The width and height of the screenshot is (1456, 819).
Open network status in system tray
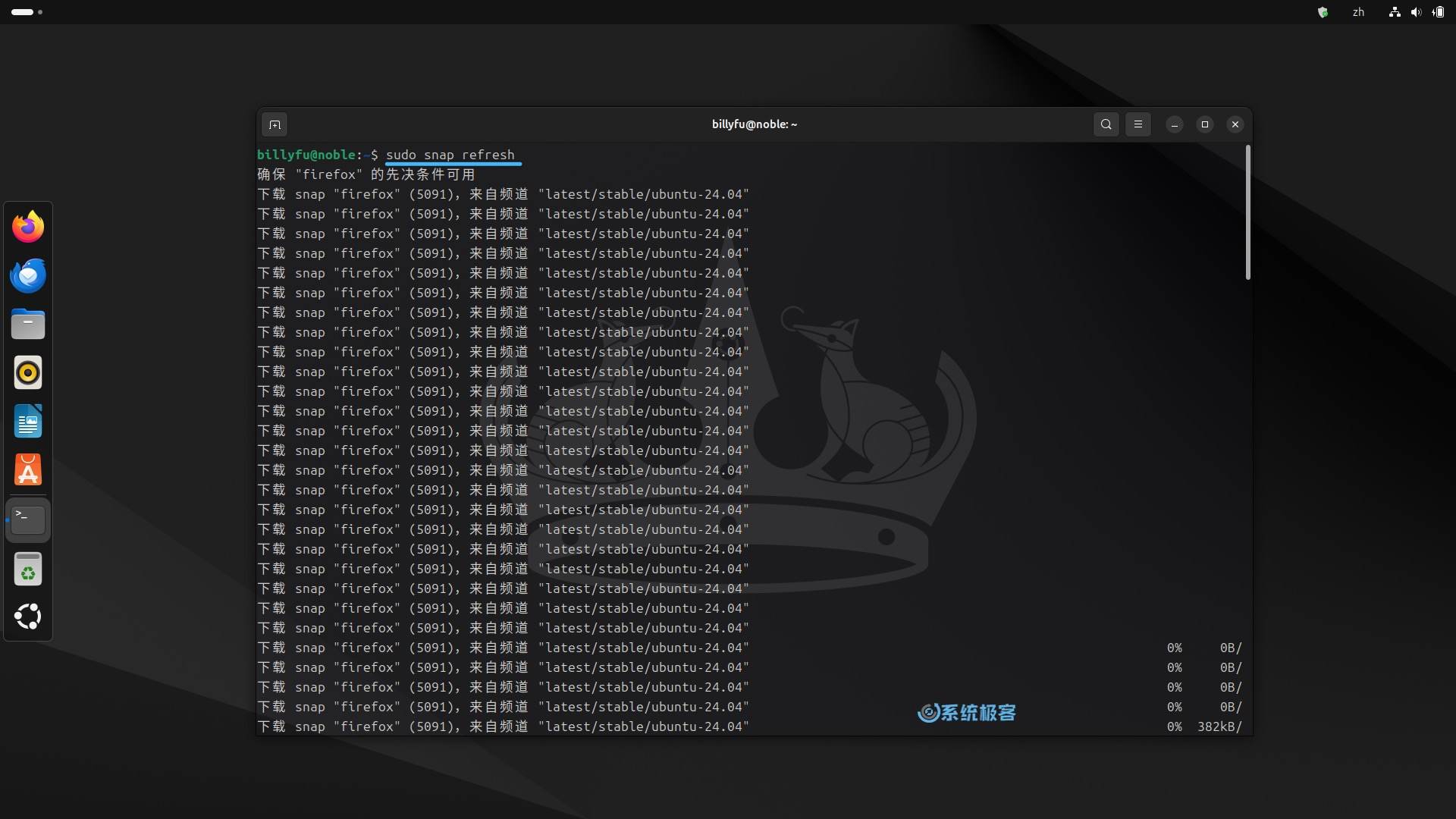(1395, 12)
